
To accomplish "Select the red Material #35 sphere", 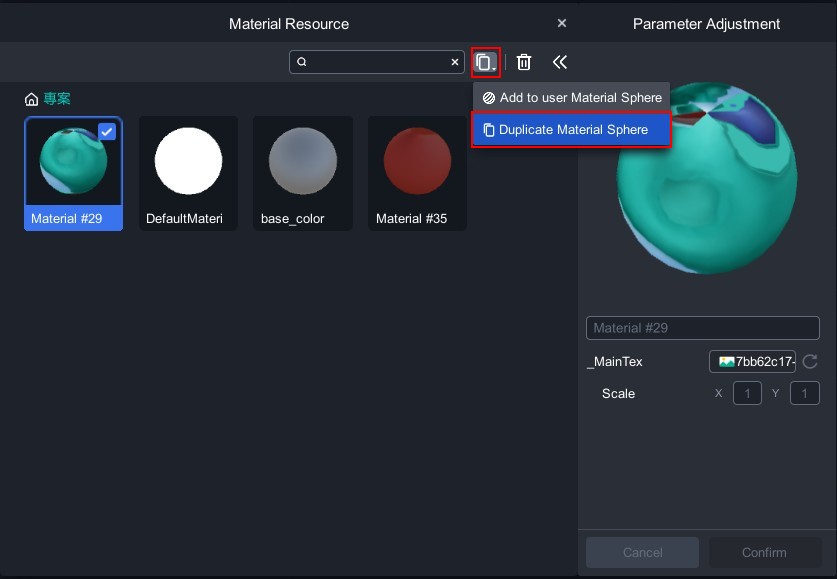I will (x=417, y=162).
